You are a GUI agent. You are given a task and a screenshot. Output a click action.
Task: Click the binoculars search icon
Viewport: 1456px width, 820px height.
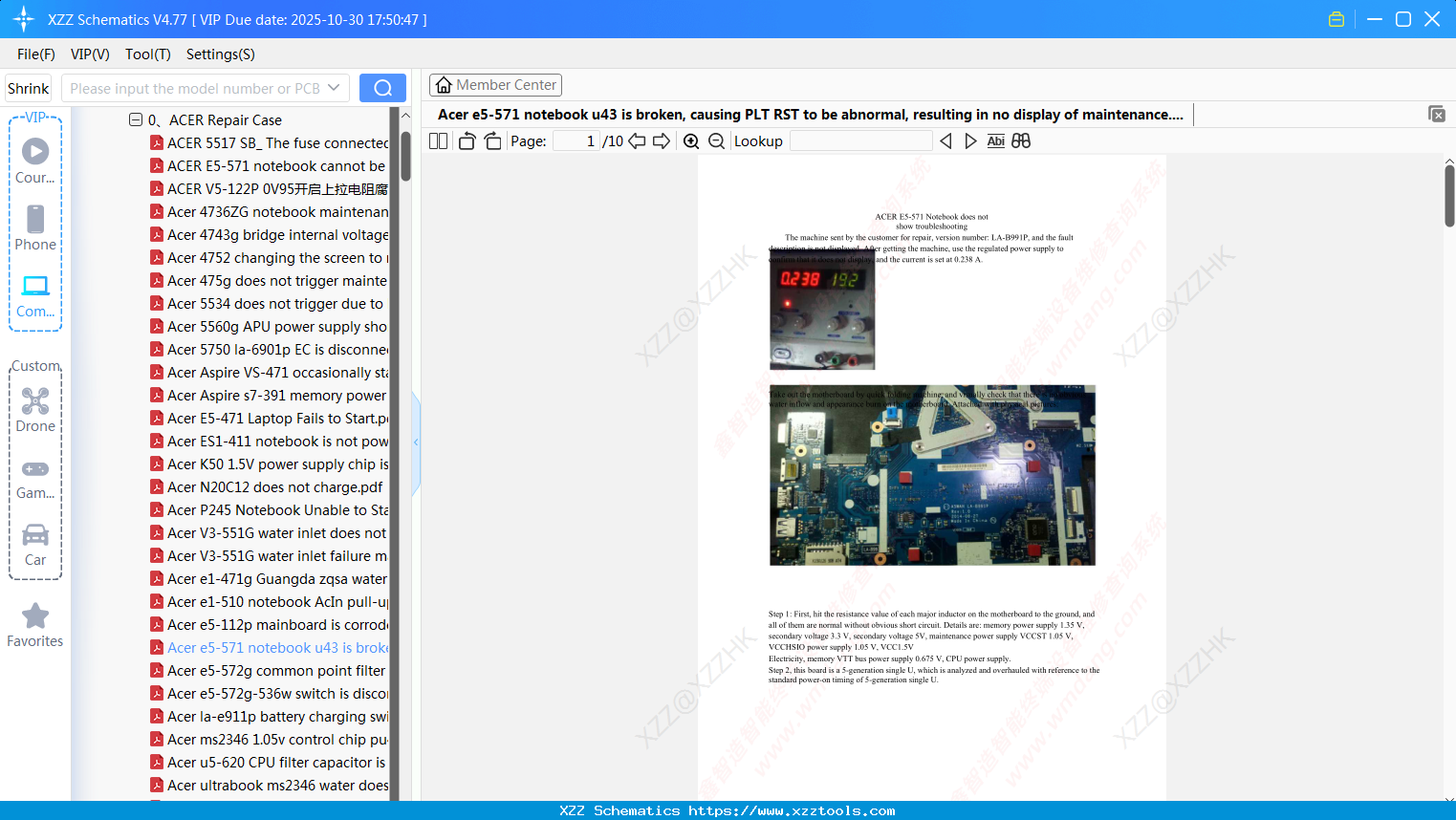point(1021,141)
